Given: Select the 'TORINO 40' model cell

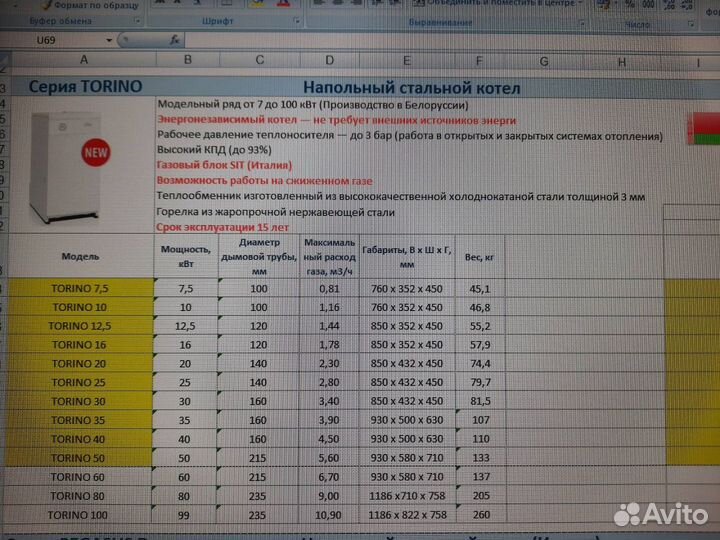Looking at the screenshot, I should (x=78, y=439).
